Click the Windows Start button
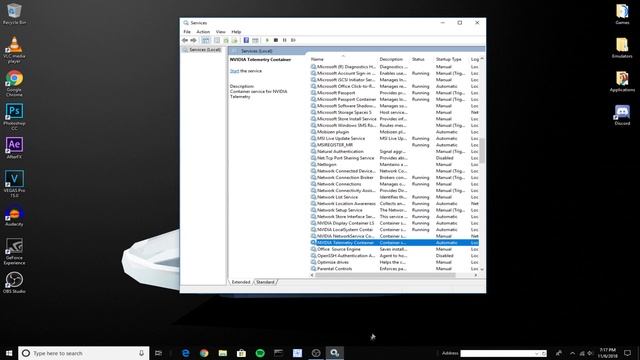The image size is (640, 360). [x=9, y=353]
